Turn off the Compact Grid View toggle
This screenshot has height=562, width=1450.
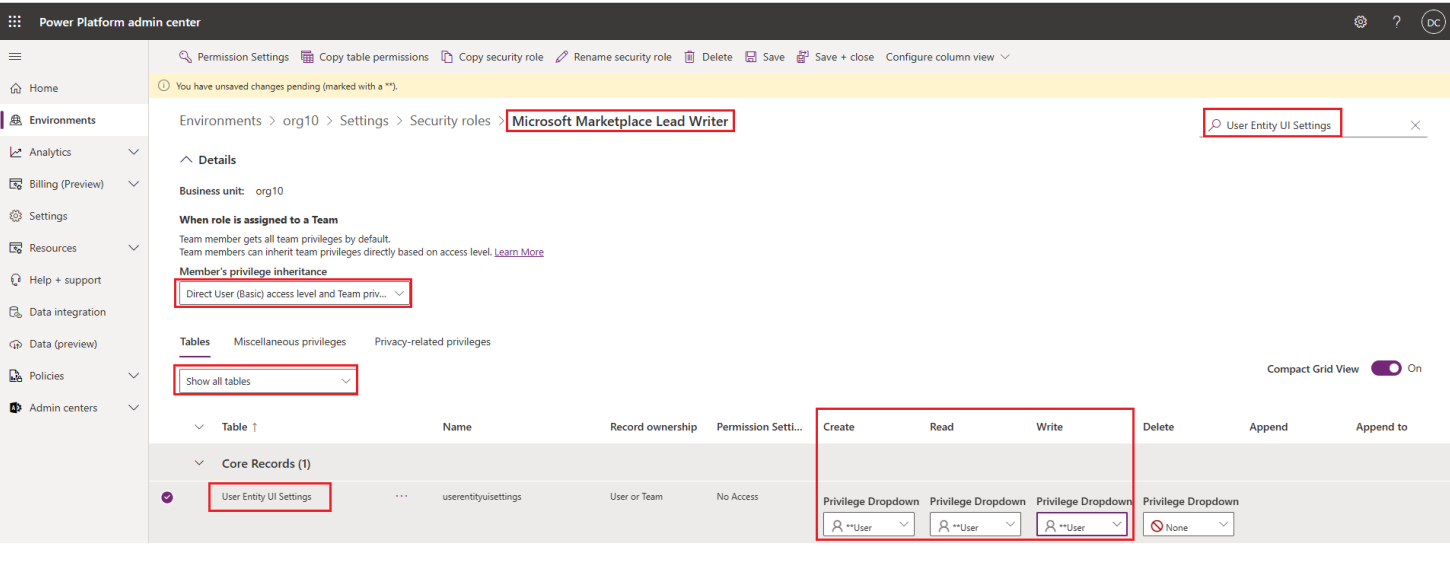coord(1386,368)
